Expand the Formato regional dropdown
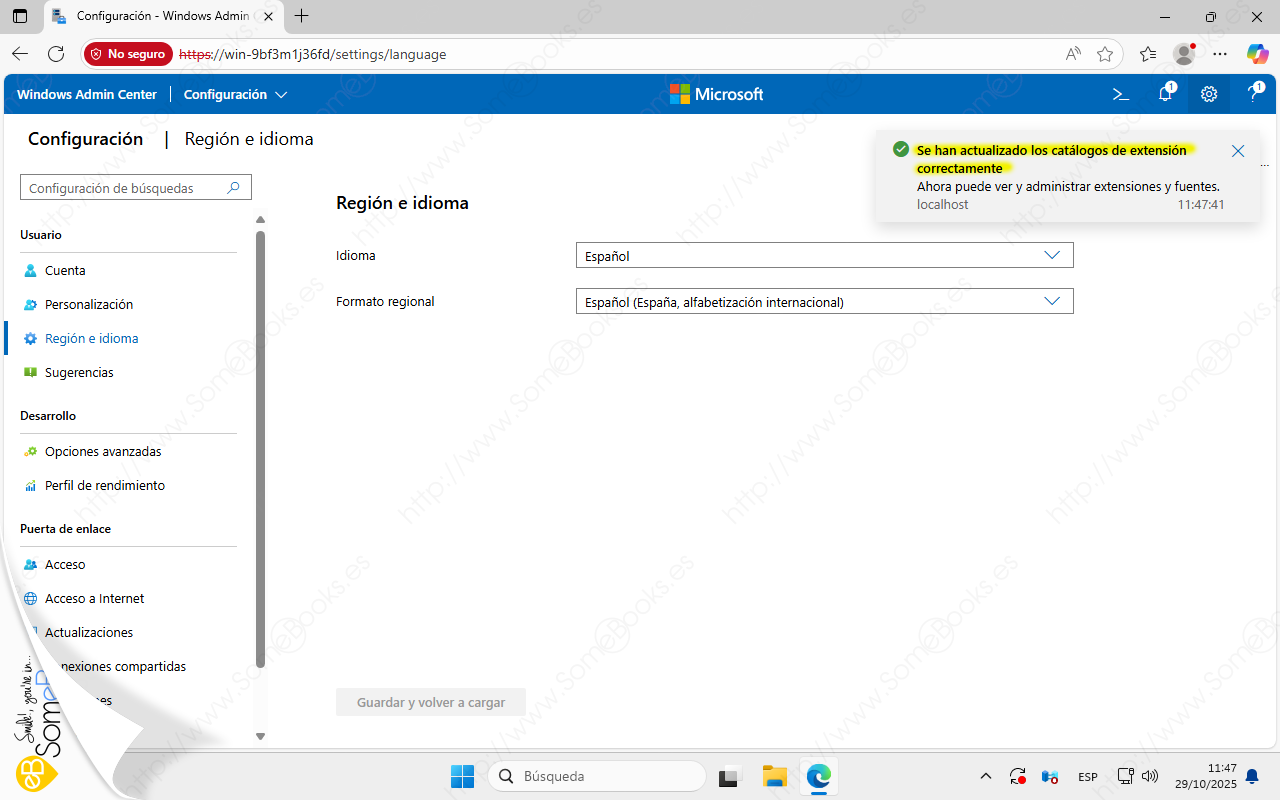Viewport: 1280px width, 800px height. click(824, 301)
